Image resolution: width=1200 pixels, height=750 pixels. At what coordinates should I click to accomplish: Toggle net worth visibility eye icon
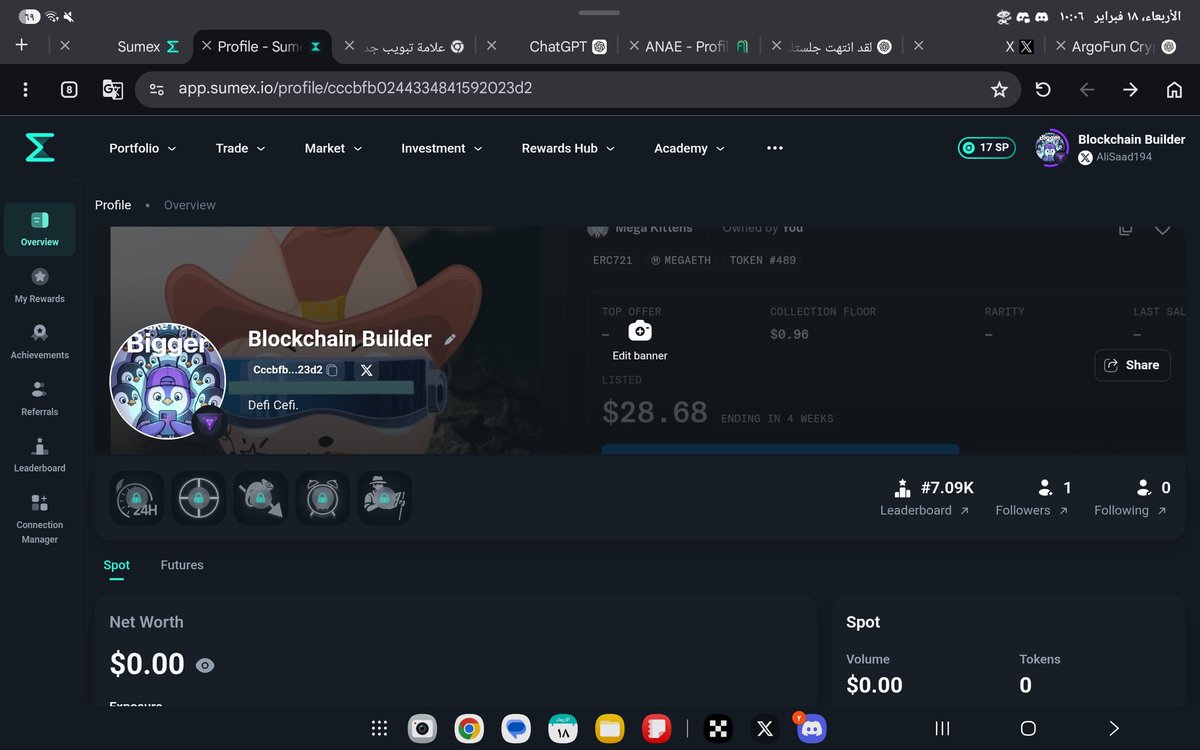(x=205, y=665)
